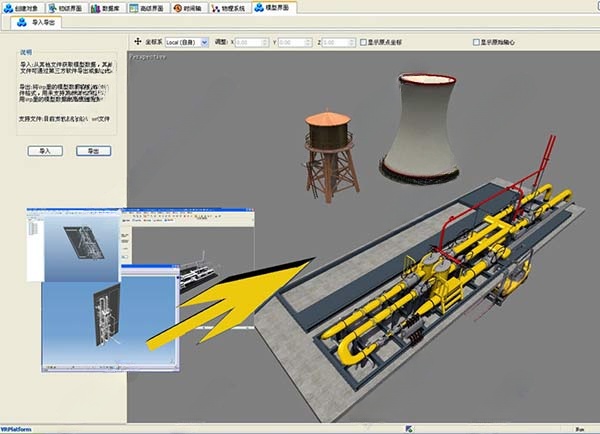Enable 显示原点坐标 checkbox
This screenshot has width=600, height=434.
point(361,43)
